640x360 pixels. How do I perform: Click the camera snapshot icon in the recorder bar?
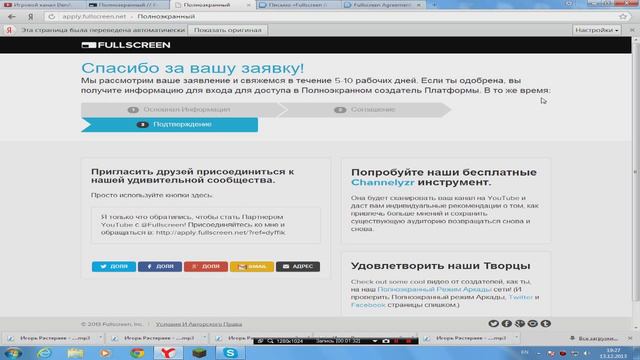tap(386, 341)
